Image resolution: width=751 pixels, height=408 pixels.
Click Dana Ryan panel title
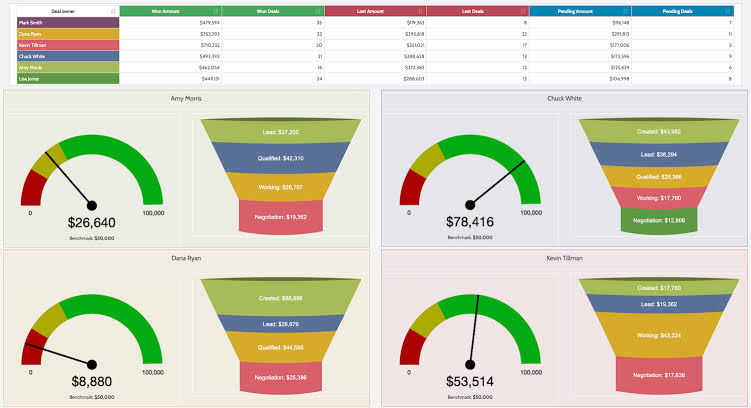[x=187, y=258]
